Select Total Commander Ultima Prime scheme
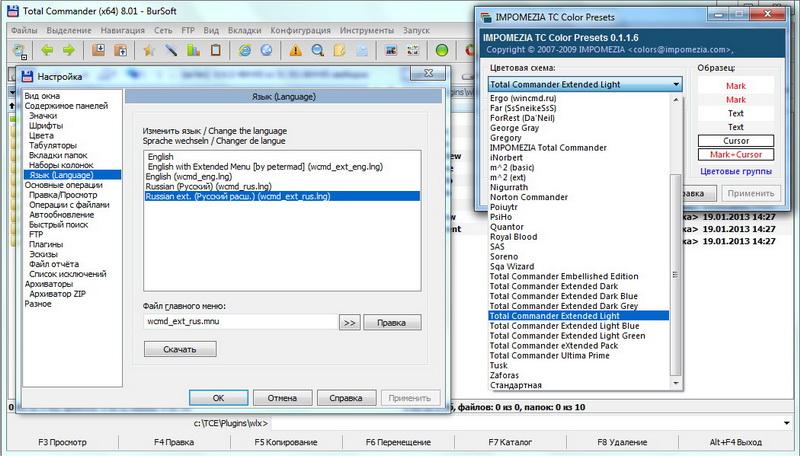Screen dimensions: 800x456 tap(549, 356)
